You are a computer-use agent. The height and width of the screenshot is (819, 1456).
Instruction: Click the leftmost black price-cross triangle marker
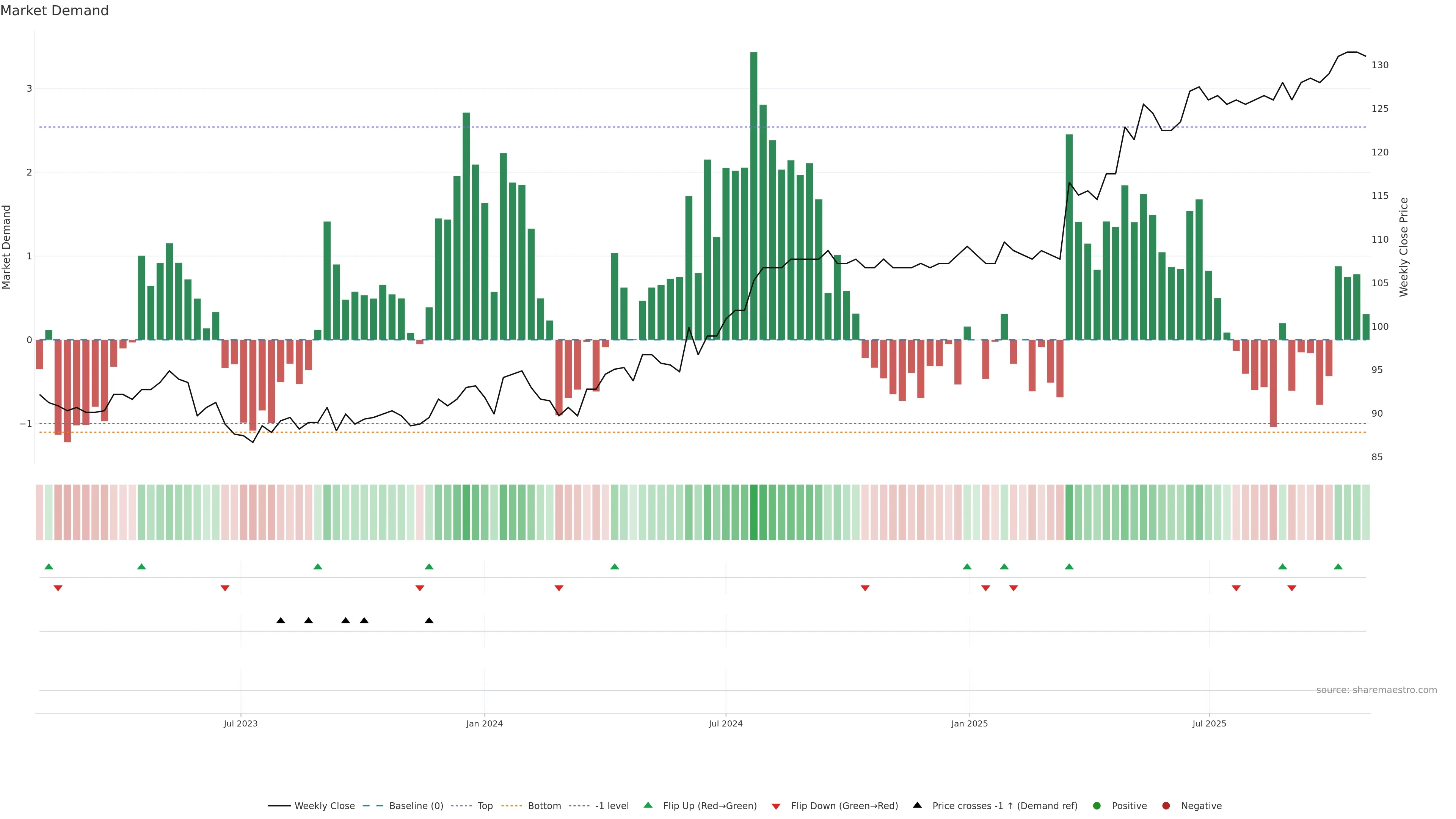[x=280, y=621]
